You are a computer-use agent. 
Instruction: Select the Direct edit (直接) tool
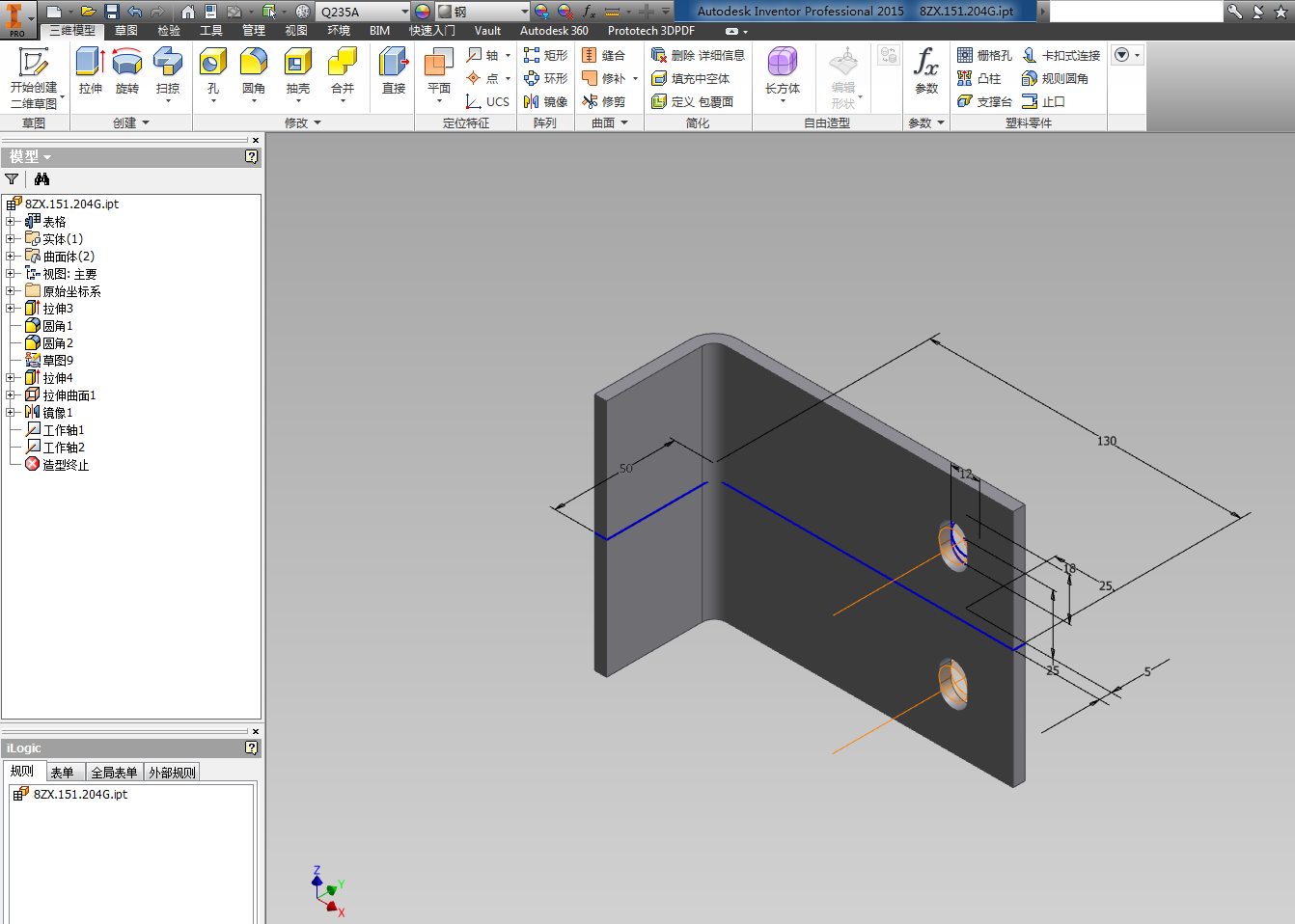[394, 71]
